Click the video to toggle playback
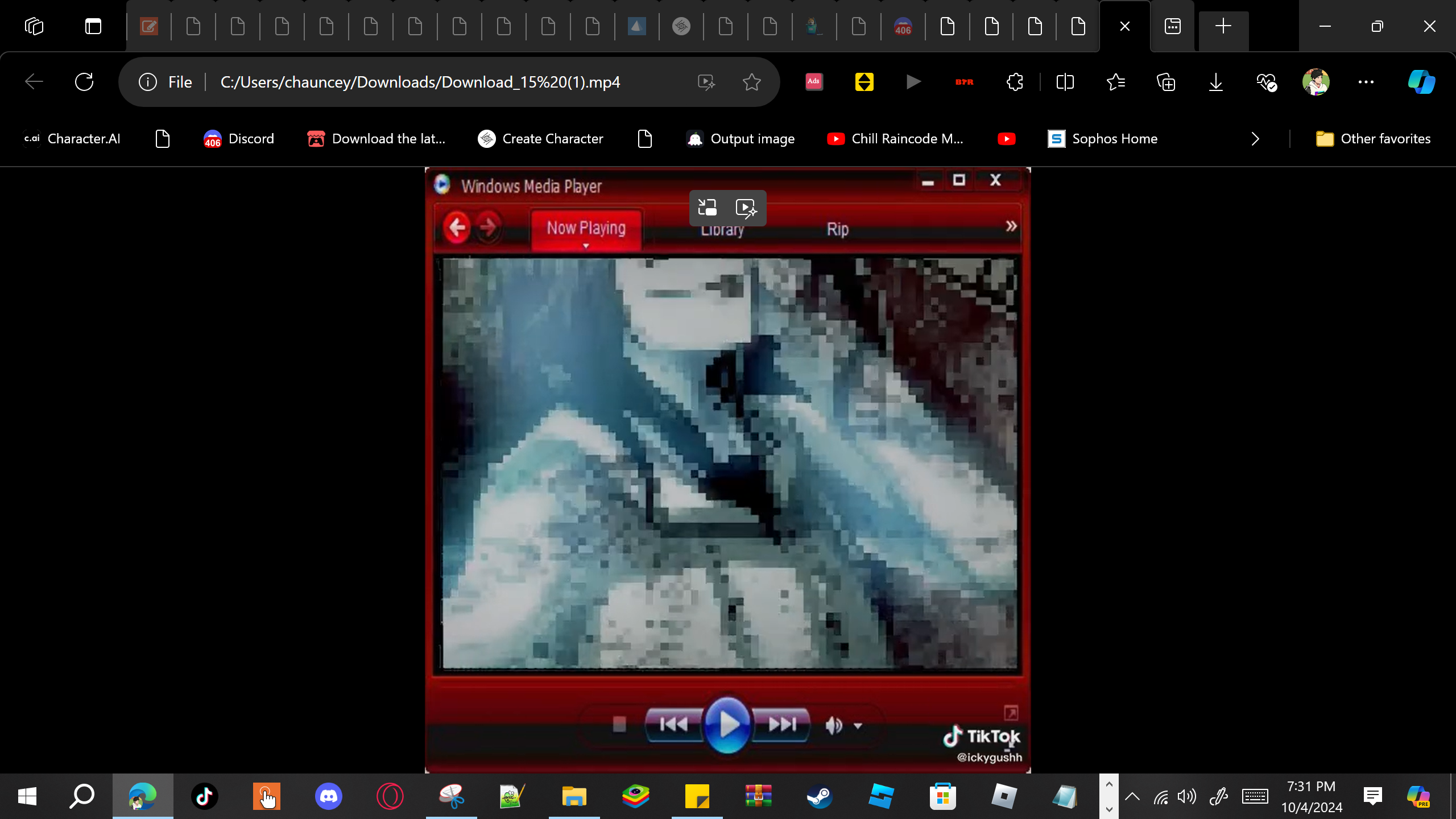This screenshot has height=819, width=1456. pyautogui.click(x=728, y=470)
